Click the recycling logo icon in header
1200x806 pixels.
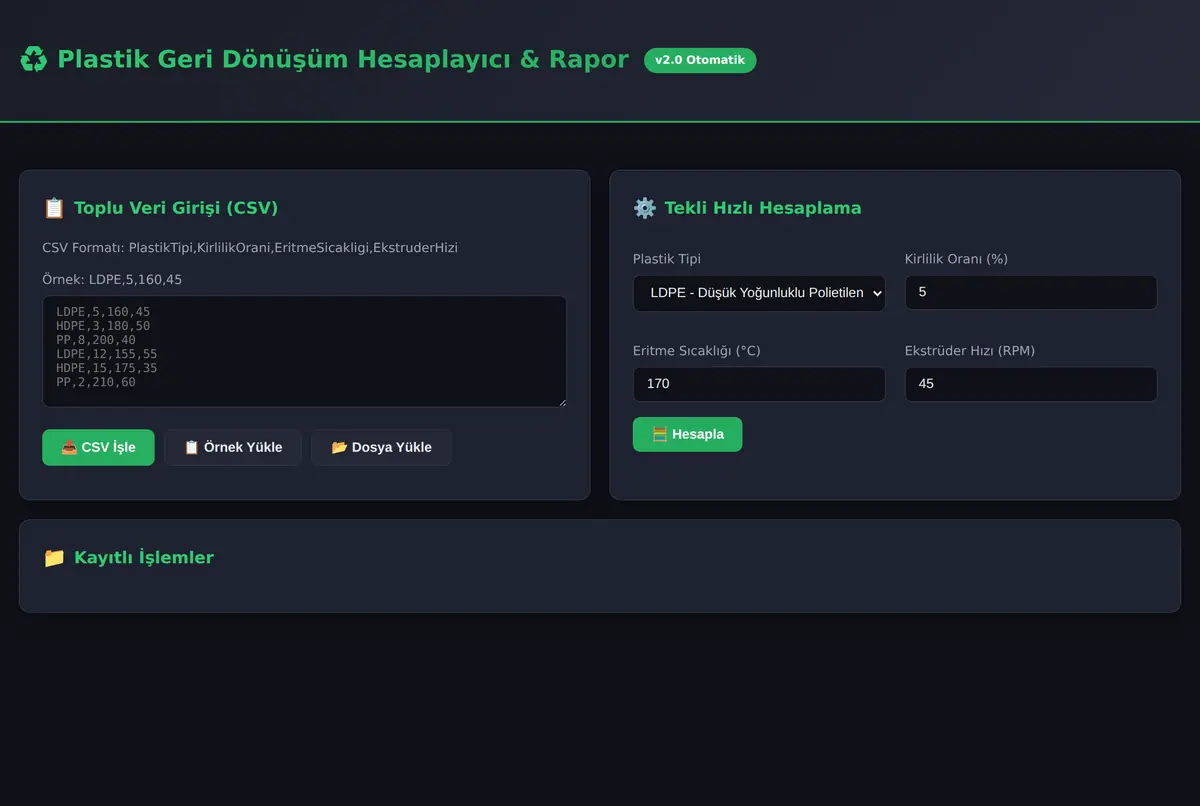pos(33,60)
